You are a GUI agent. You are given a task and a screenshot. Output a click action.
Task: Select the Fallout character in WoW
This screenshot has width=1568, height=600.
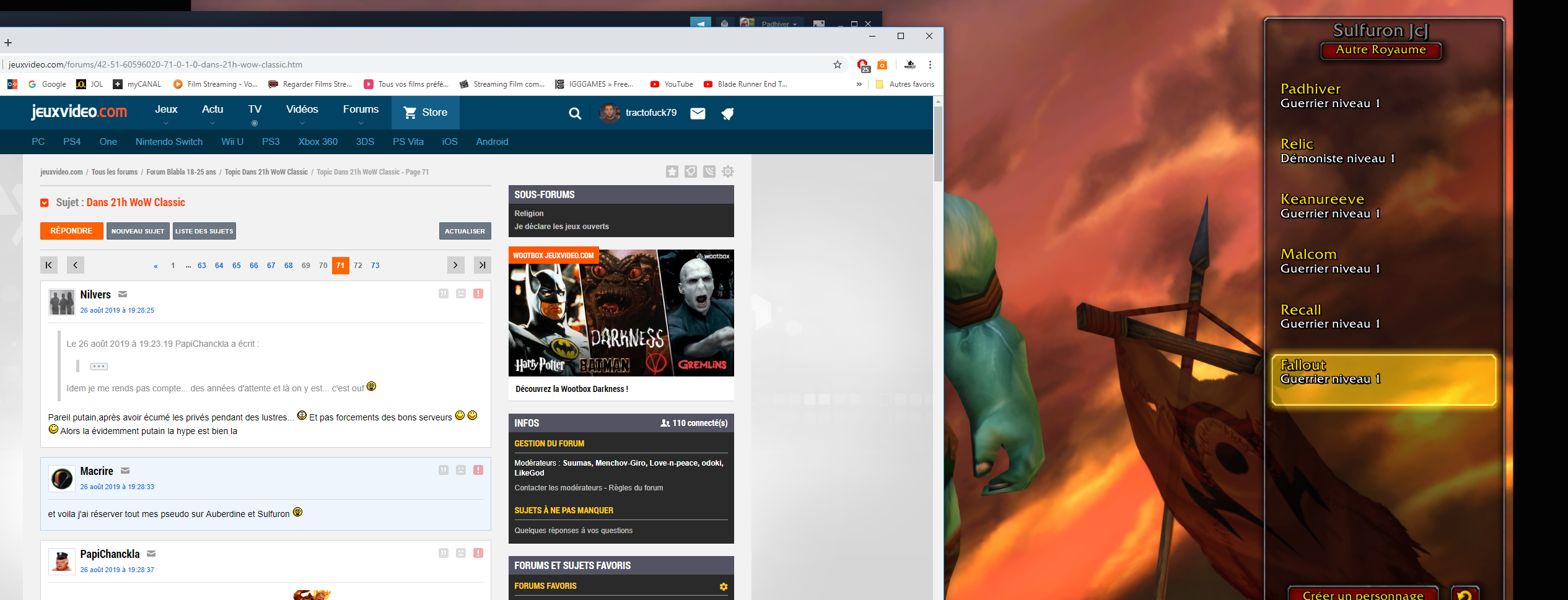coord(1383,380)
